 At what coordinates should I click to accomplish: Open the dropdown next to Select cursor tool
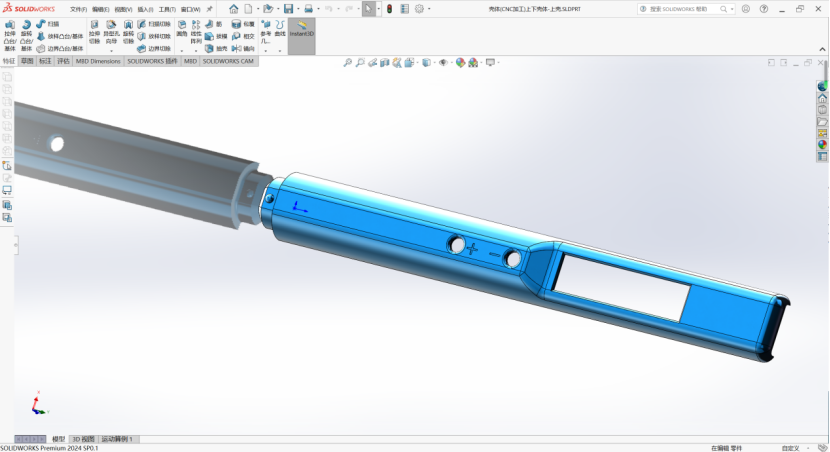[x=378, y=9]
